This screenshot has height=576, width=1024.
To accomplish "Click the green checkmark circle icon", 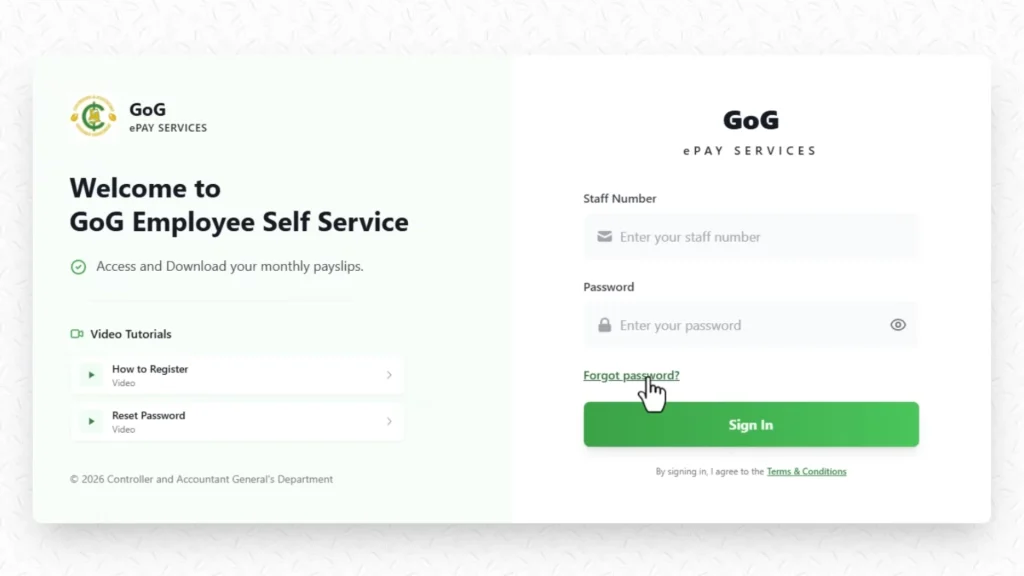I will 78,266.
